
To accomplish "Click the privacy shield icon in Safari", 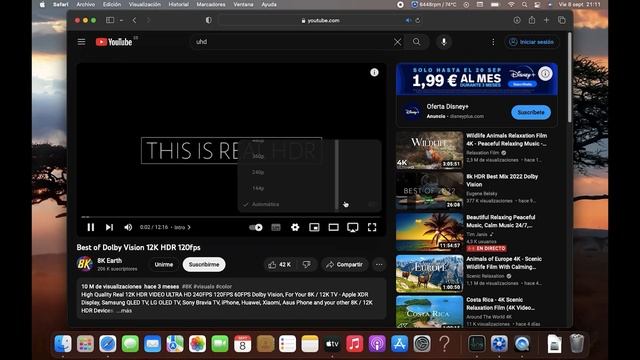I will (209, 20).
